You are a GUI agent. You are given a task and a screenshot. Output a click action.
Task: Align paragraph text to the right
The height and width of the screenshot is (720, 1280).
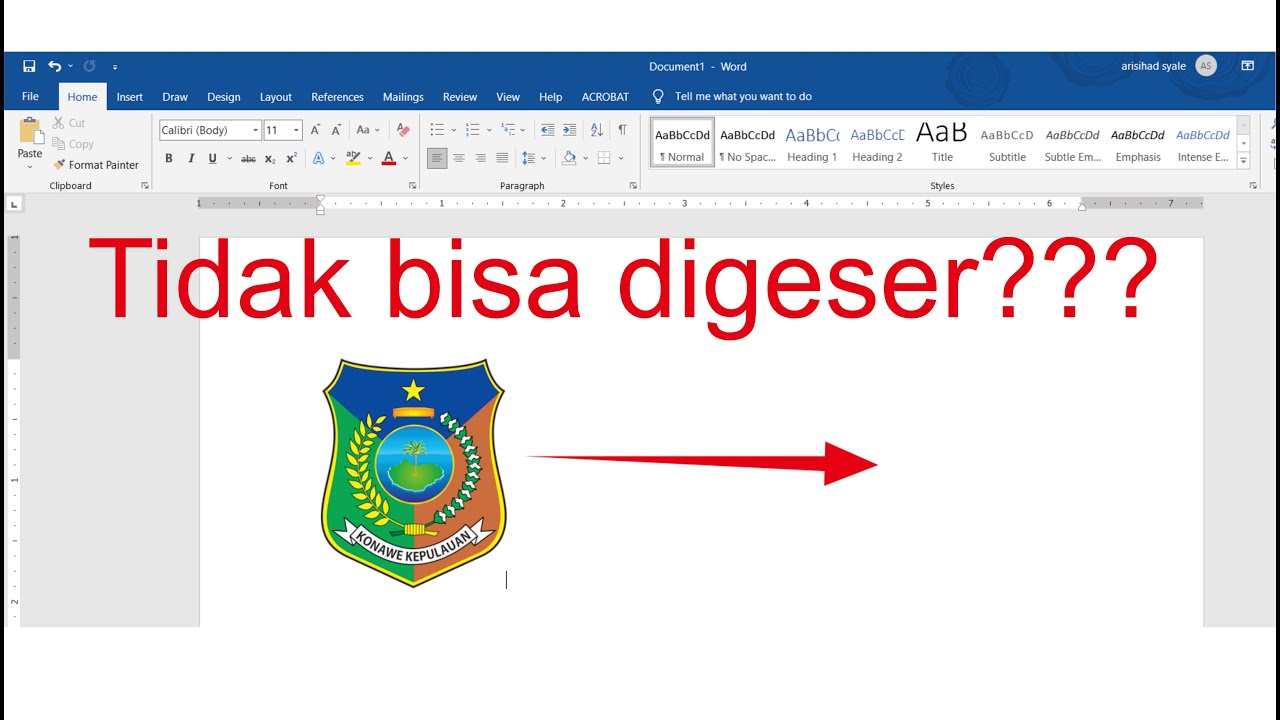coord(481,158)
